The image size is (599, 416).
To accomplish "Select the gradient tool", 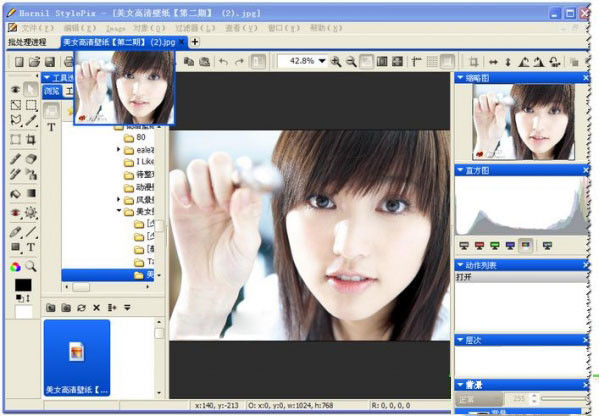I will tap(31, 193).
